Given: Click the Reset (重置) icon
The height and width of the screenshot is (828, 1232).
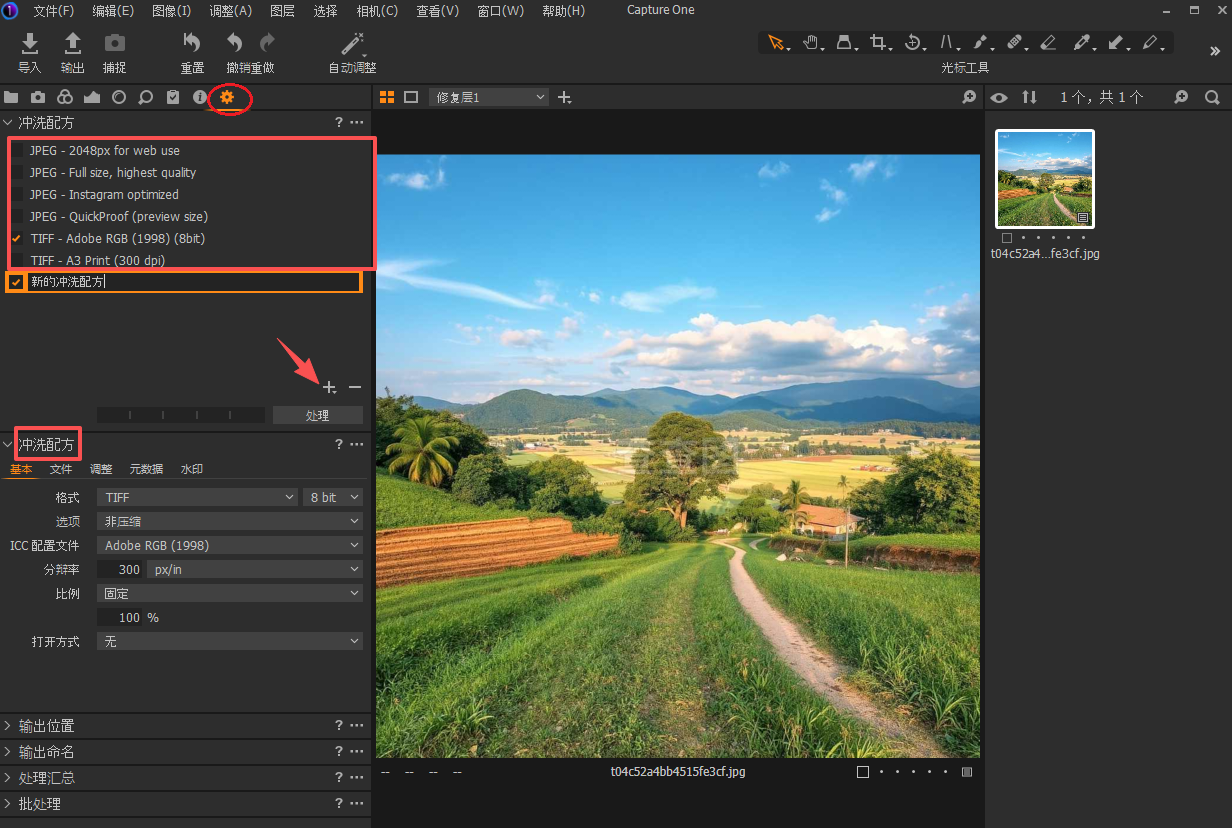Looking at the screenshot, I should point(192,43).
